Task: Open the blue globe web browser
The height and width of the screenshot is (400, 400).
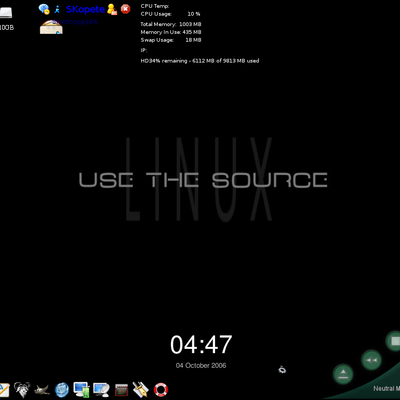Action: (62, 389)
